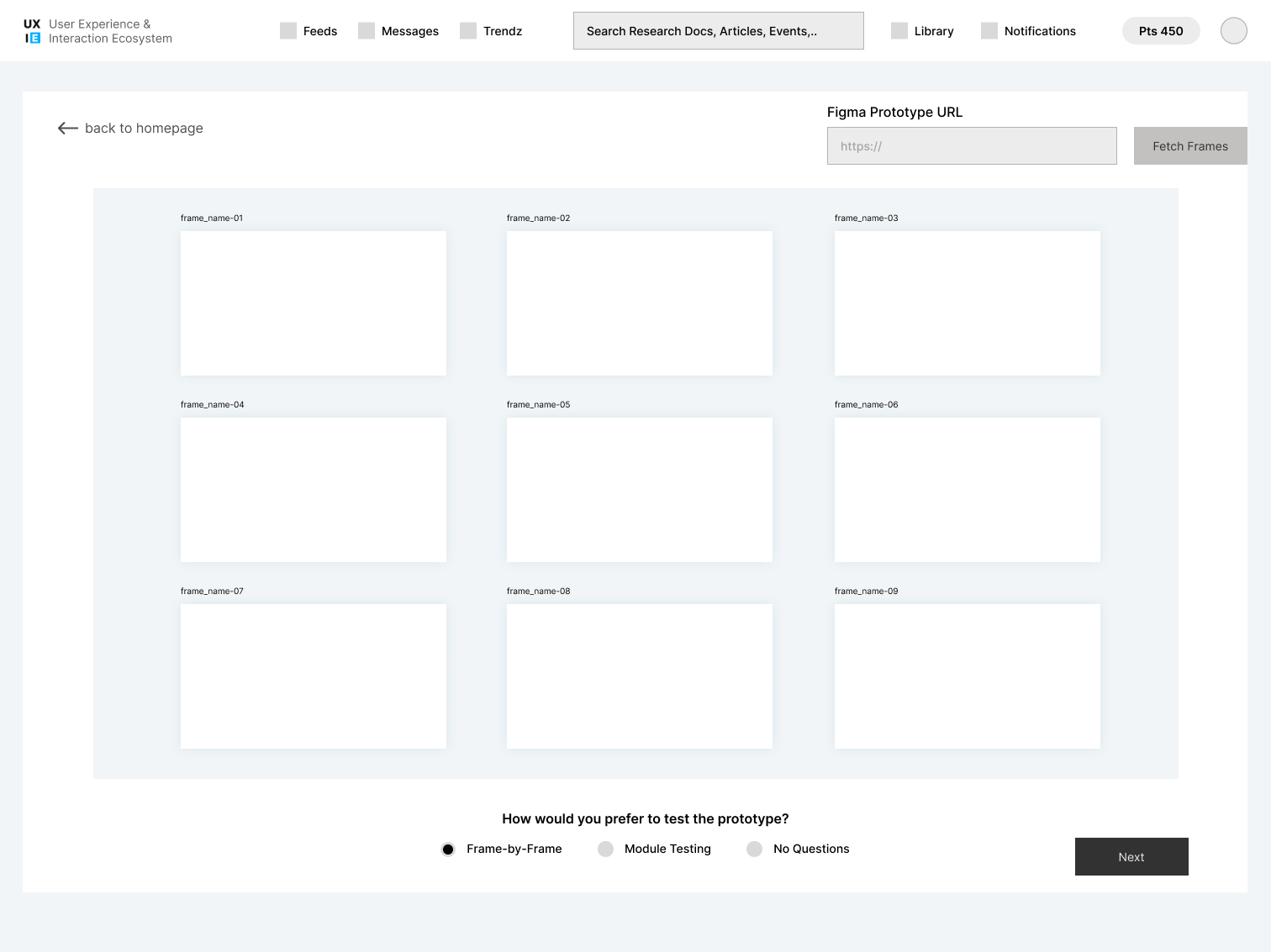The image size is (1271, 952).
Task: Select Module Testing radio option
Action: pos(605,849)
